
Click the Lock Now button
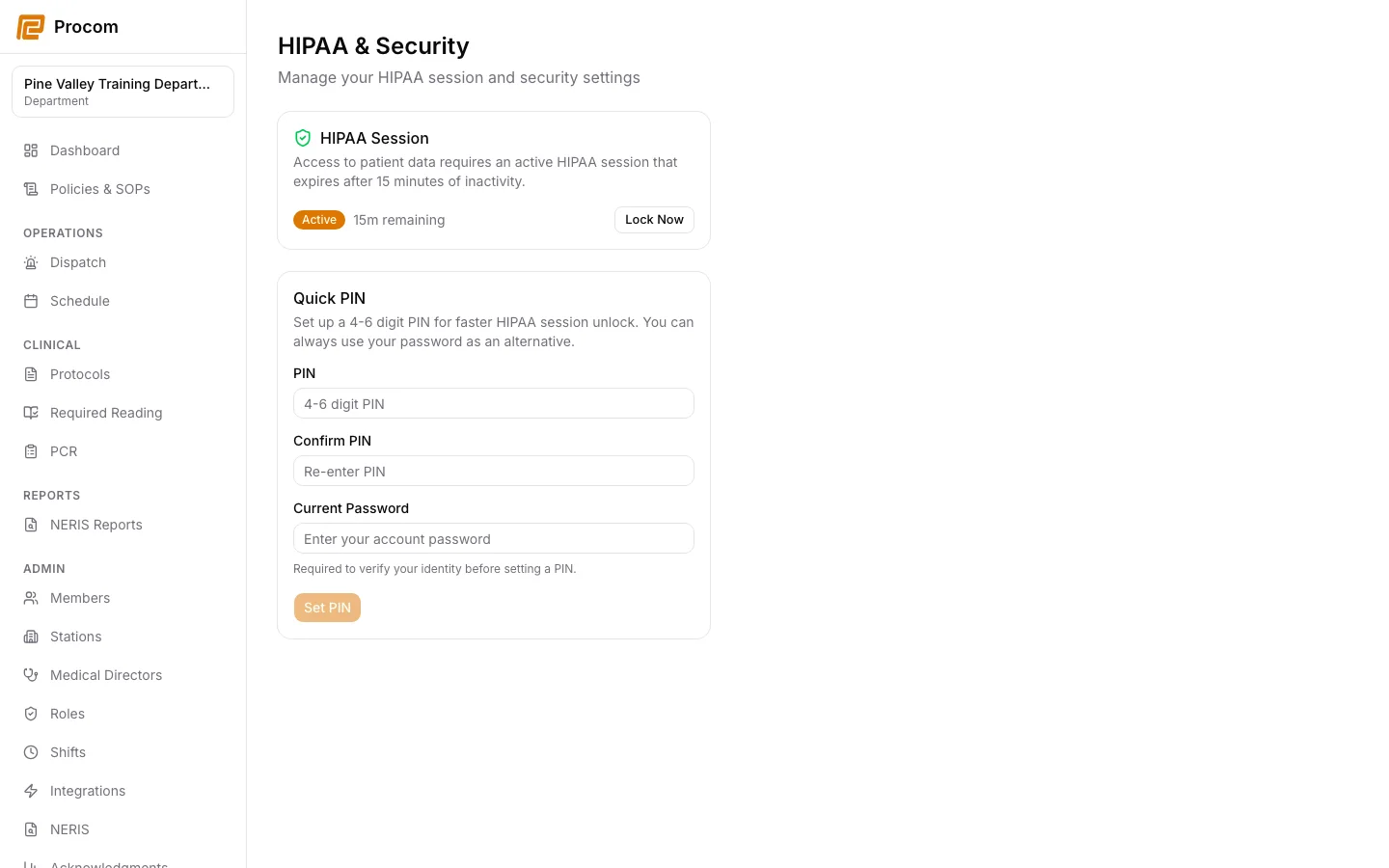tap(654, 220)
